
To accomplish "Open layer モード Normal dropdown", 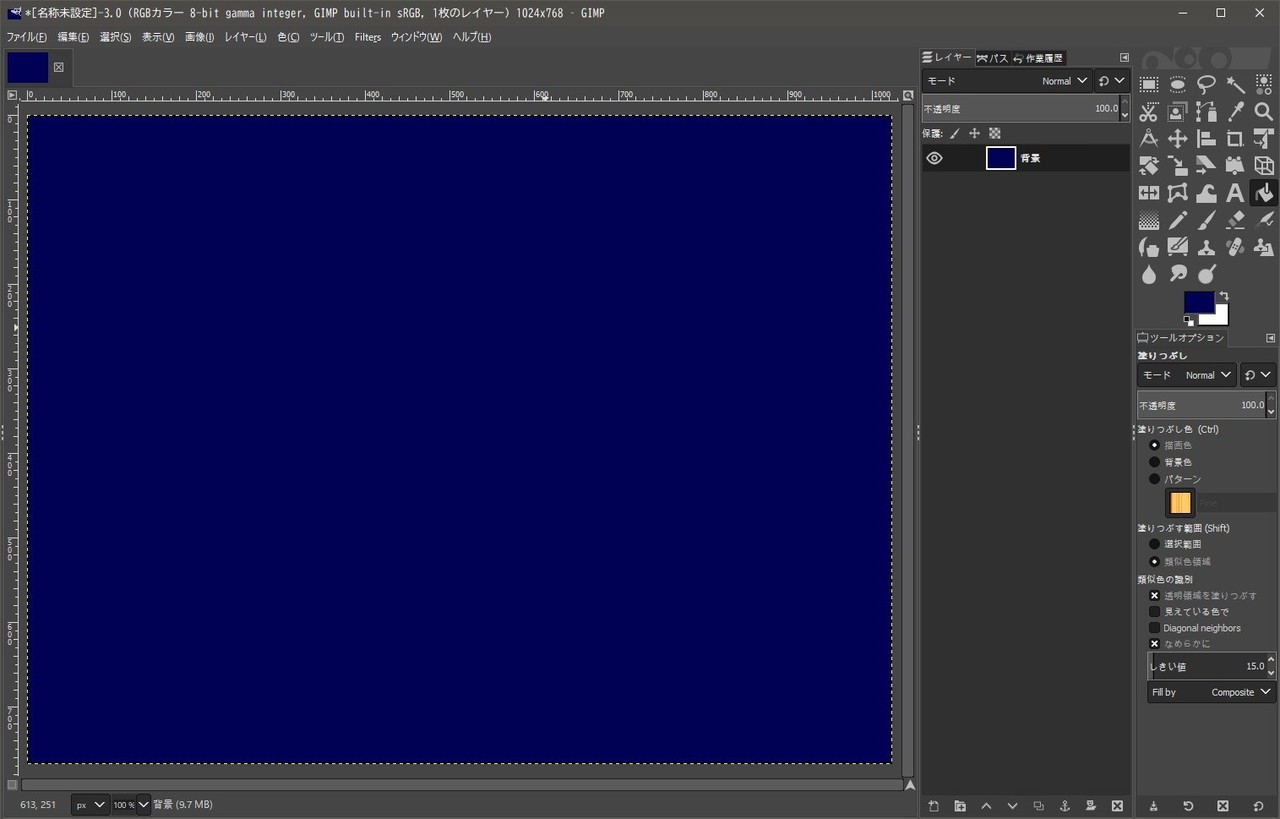I will point(1006,81).
